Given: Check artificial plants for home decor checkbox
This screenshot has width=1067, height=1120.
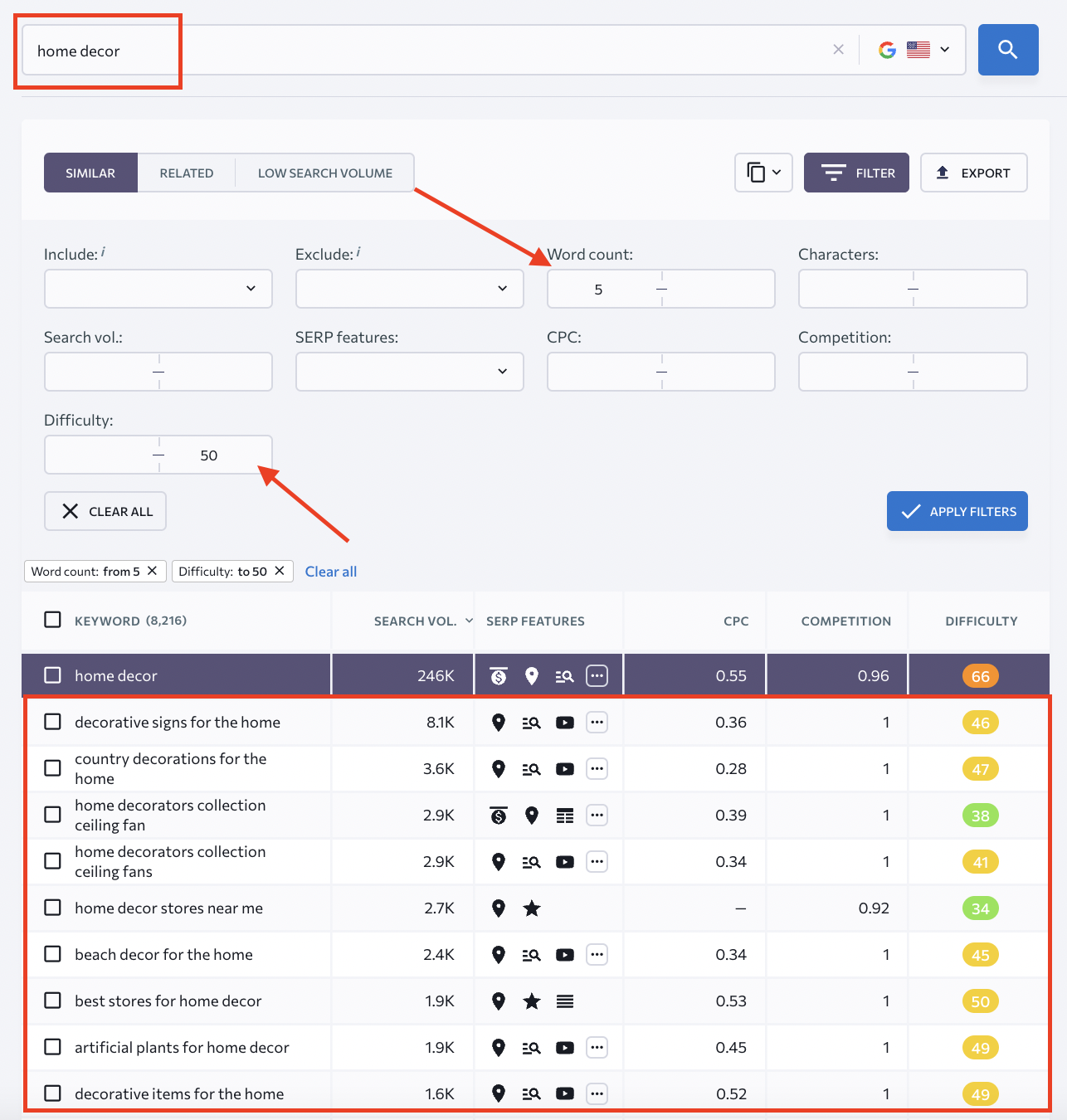Looking at the screenshot, I should (x=52, y=1047).
